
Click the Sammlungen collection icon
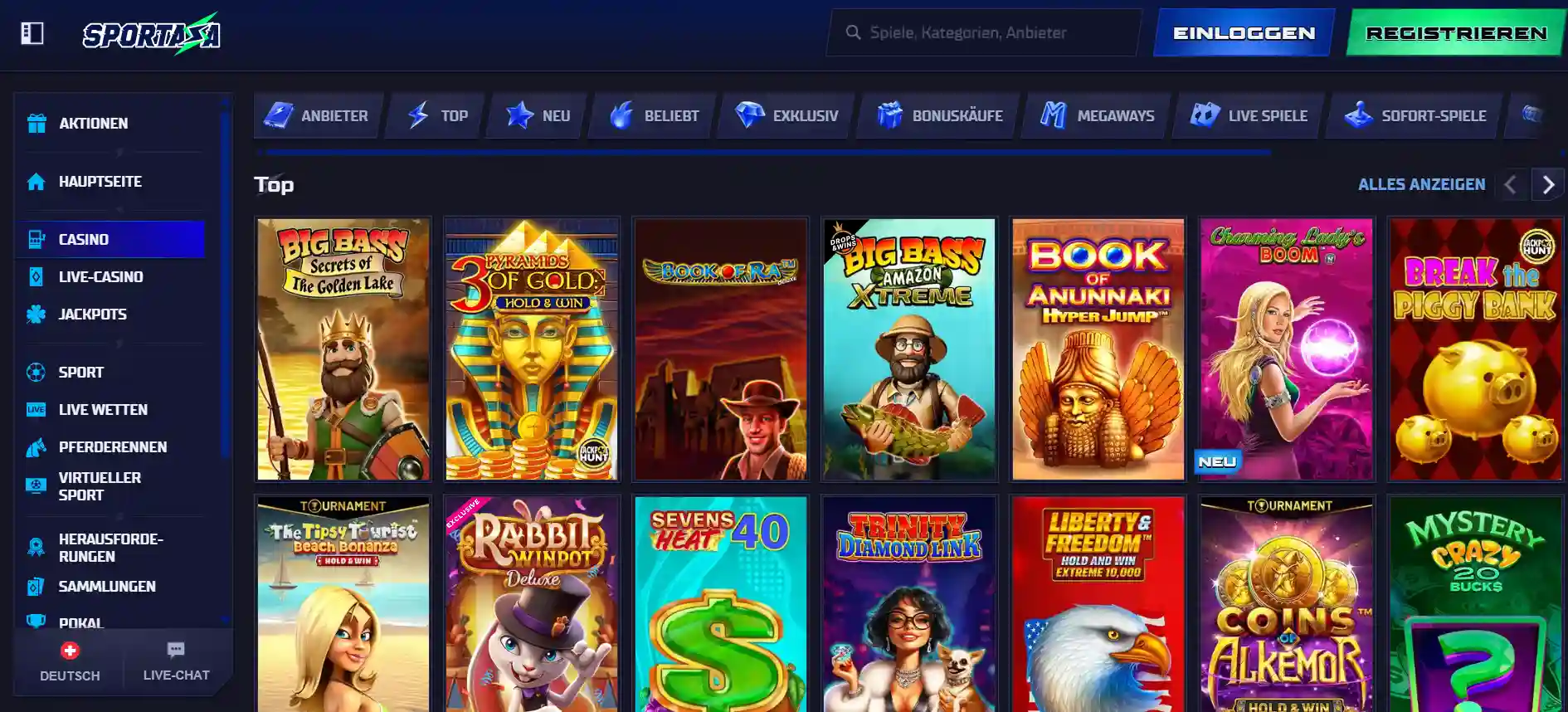click(x=37, y=587)
